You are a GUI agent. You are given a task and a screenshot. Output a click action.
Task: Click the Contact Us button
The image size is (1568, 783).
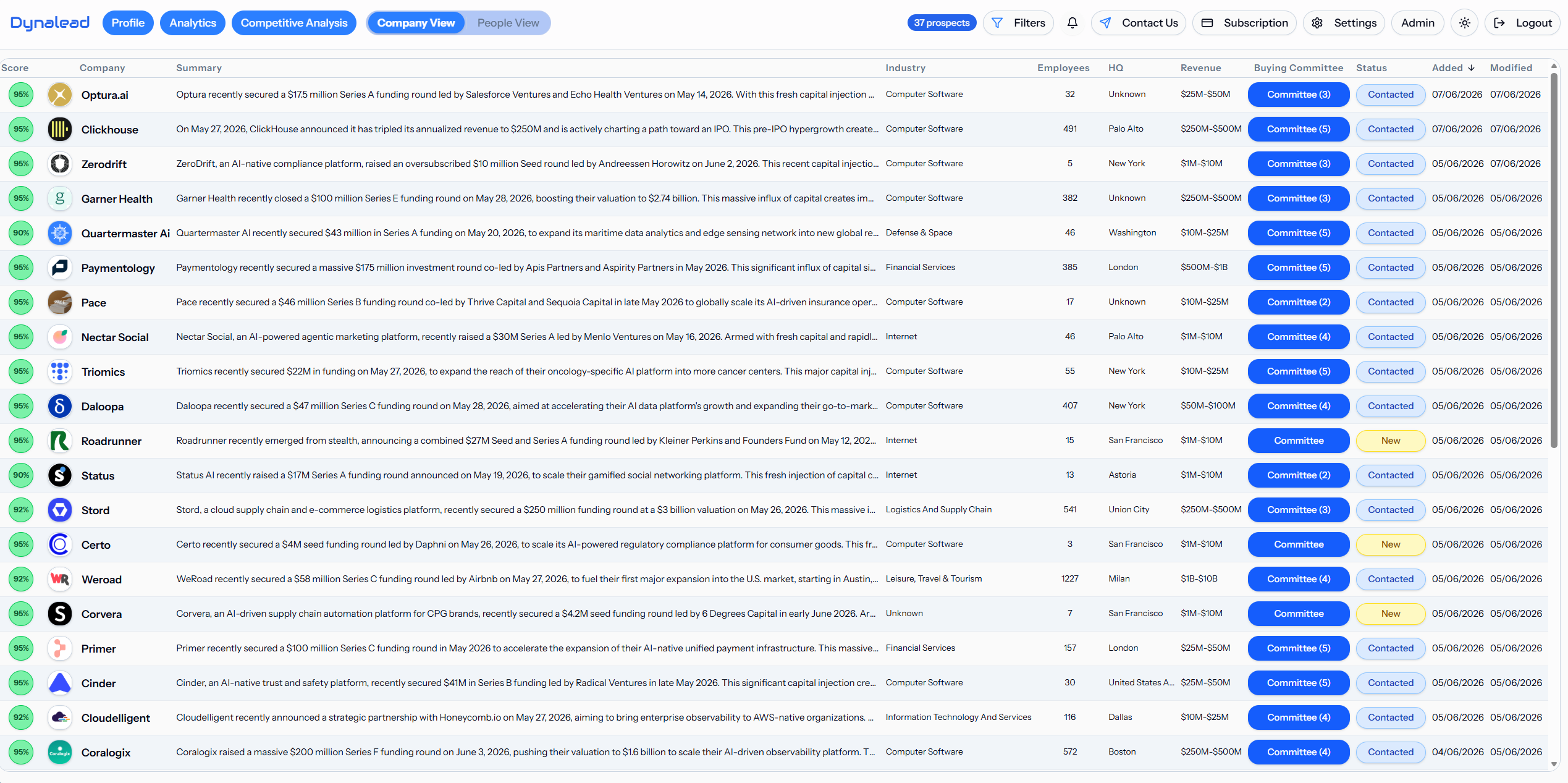[x=1139, y=23]
